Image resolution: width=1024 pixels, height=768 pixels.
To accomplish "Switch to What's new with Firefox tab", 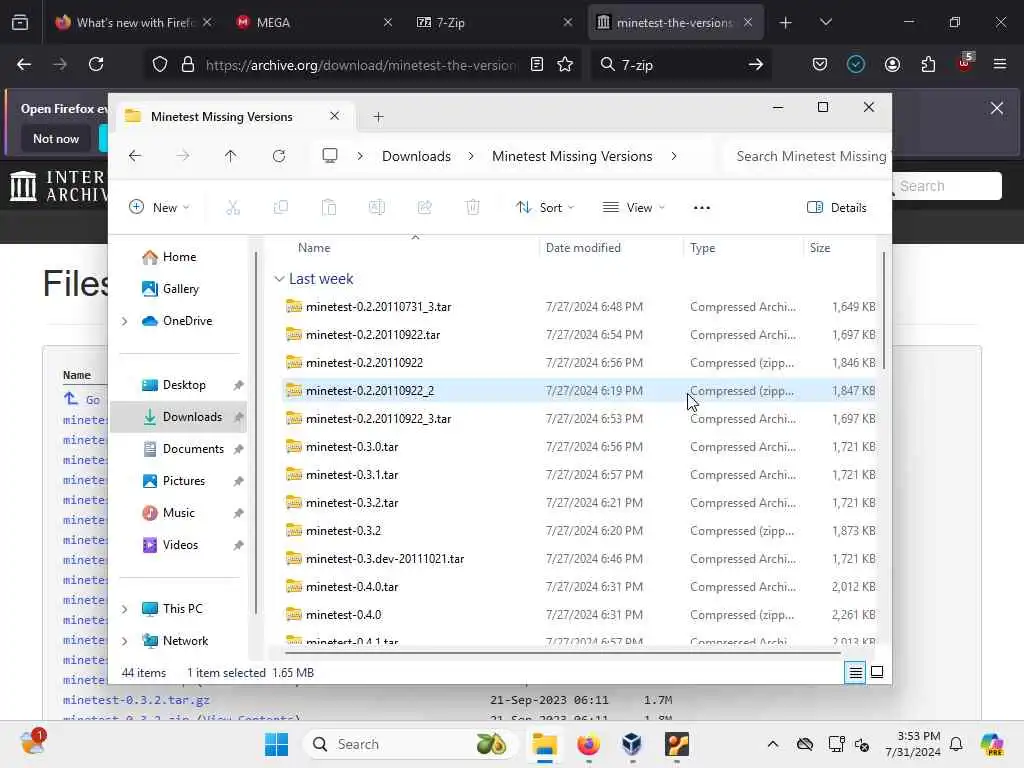I will (135, 22).
